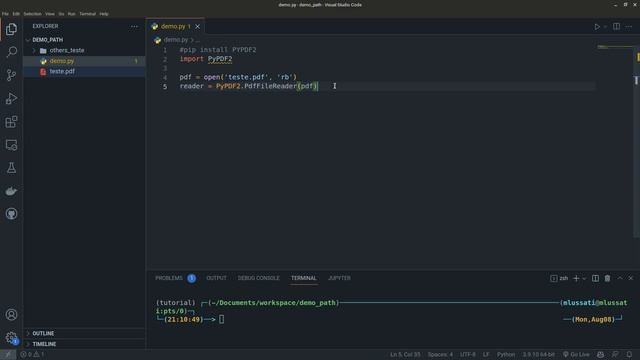Open the Explorer view in activity bar
640x360 pixels.
coord(11,29)
